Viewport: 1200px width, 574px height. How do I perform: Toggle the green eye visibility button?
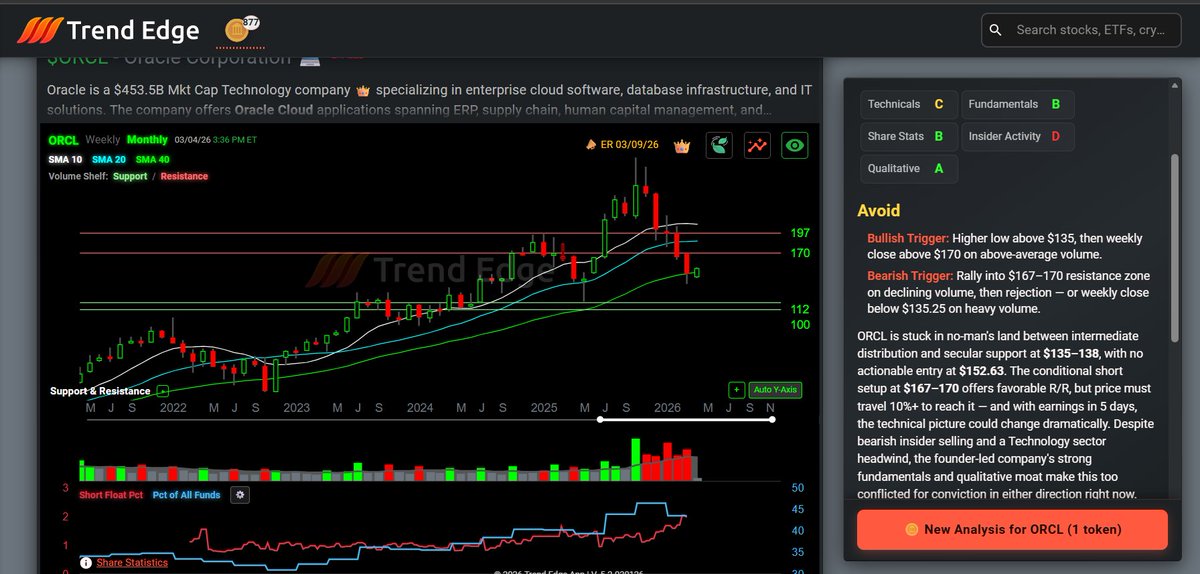click(x=795, y=145)
